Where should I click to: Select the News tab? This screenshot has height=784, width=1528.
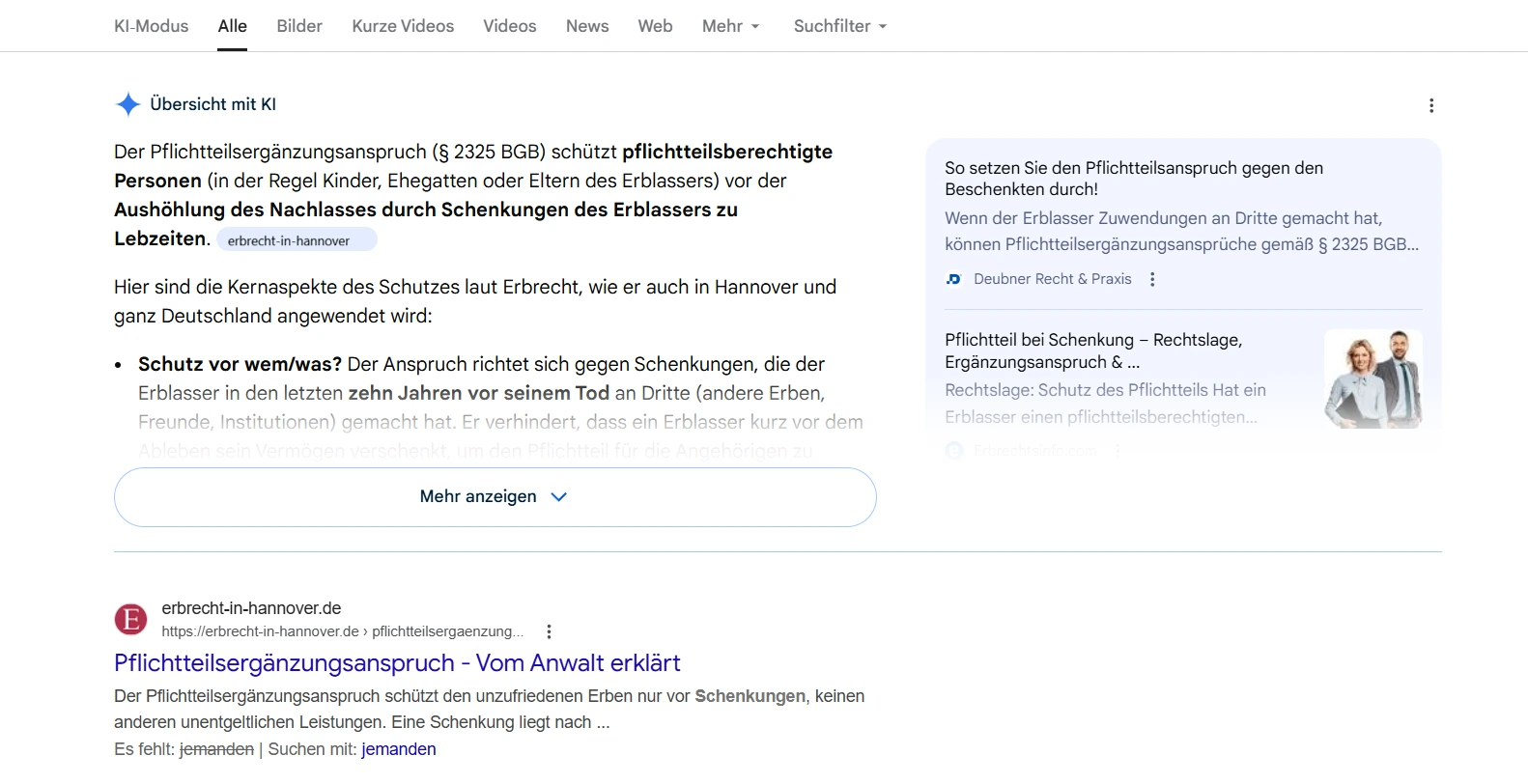click(x=587, y=26)
